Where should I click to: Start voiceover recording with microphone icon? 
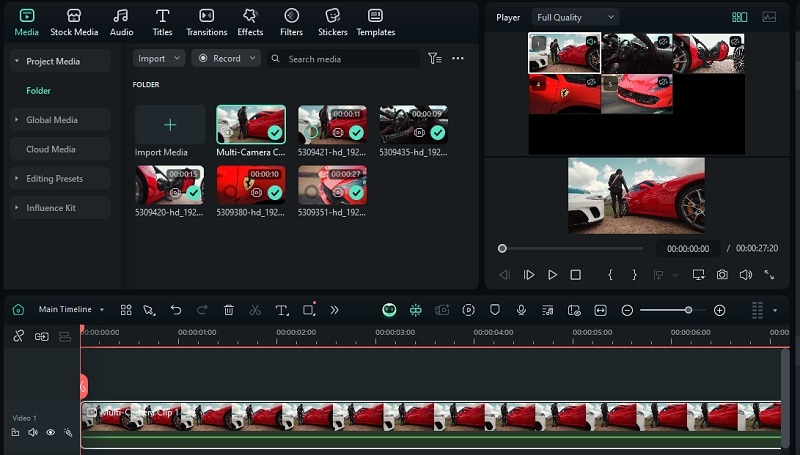pyautogui.click(x=521, y=310)
